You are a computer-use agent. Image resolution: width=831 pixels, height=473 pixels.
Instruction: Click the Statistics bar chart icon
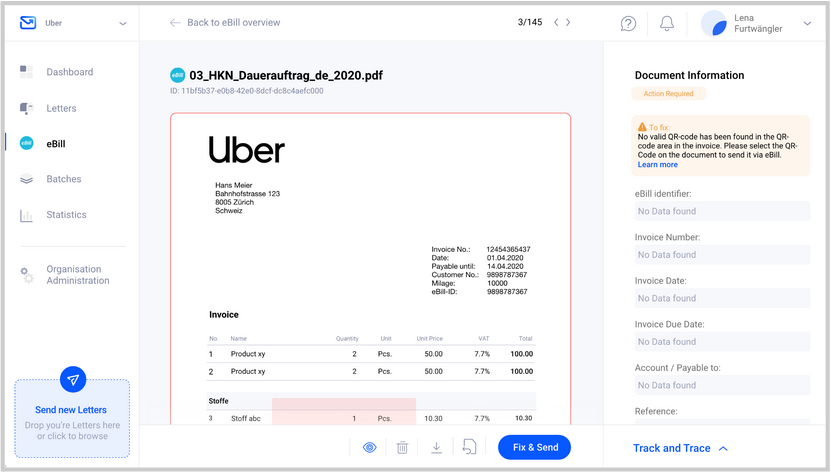click(x=26, y=215)
